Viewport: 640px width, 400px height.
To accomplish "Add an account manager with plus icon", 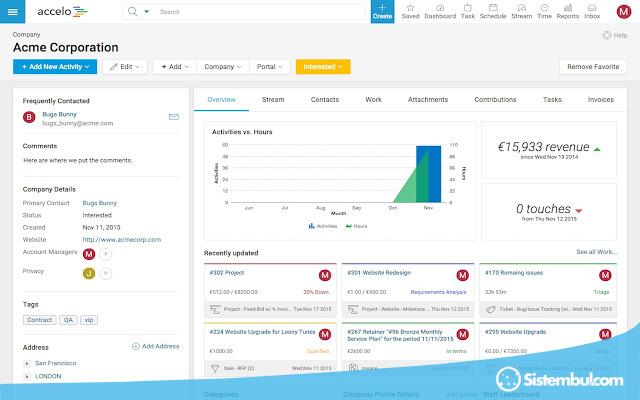I will (x=105, y=254).
